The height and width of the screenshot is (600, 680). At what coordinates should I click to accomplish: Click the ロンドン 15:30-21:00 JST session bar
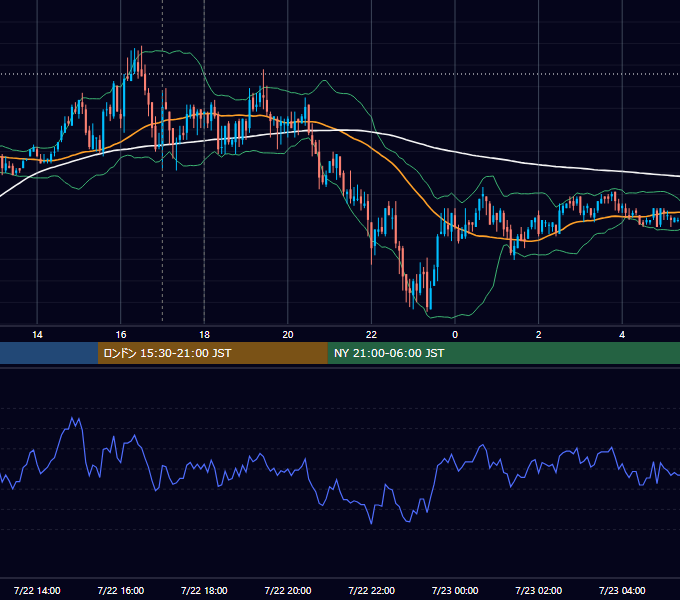212,353
